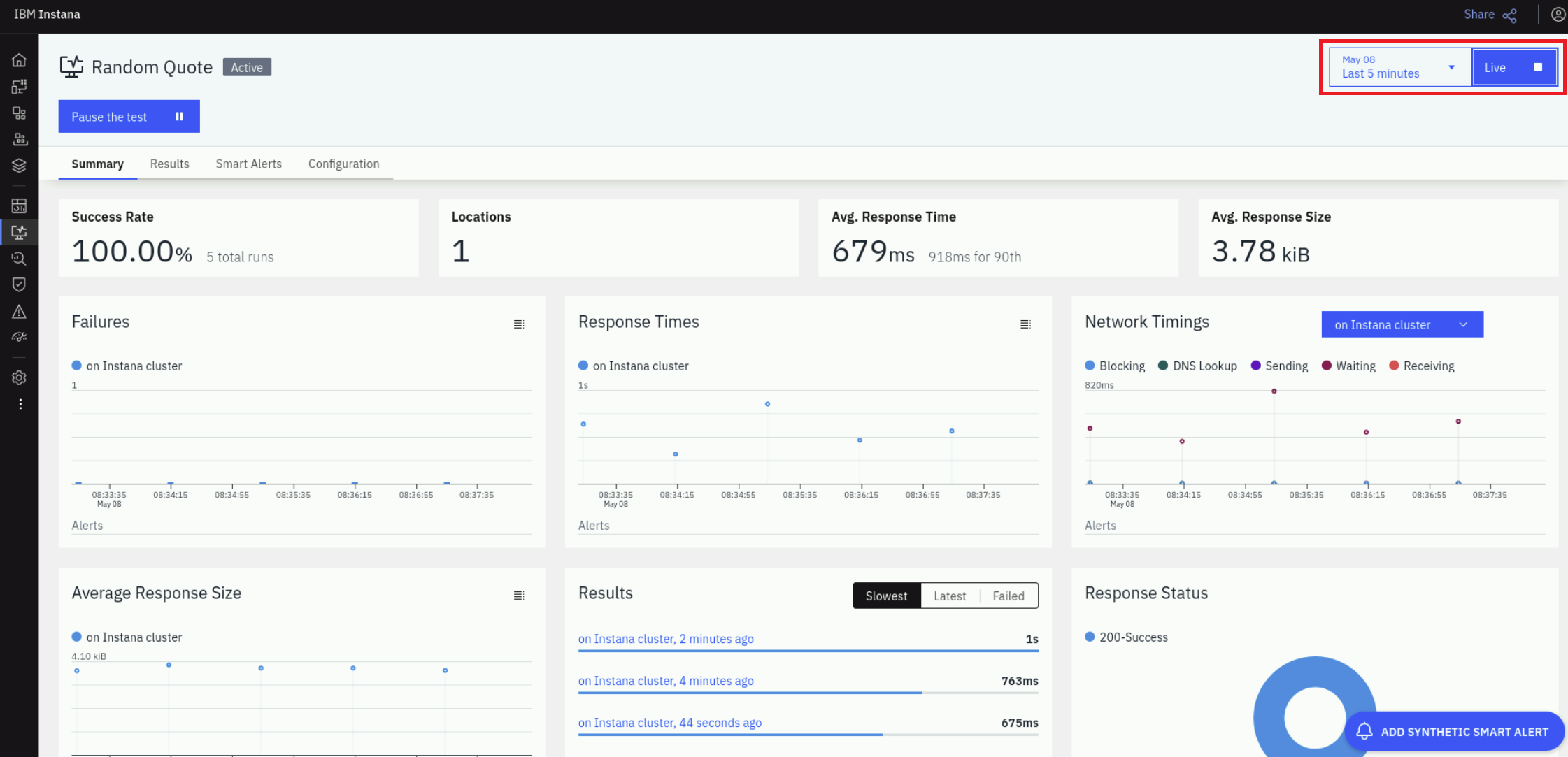Click Add Synthetic Smart Alert button
The image size is (1568, 757).
point(1454,731)
